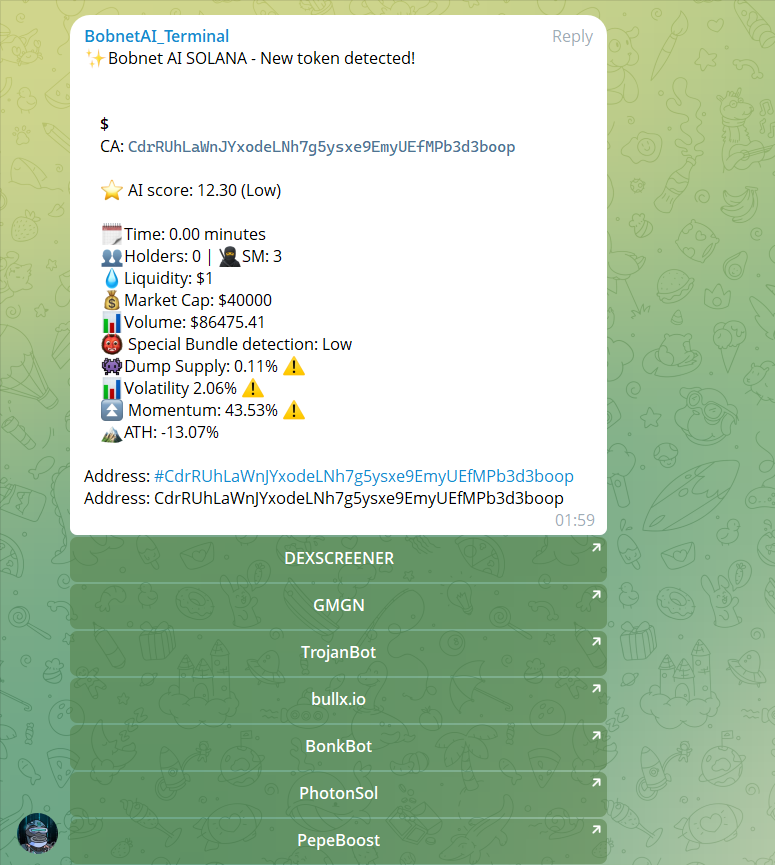Click the bar chart emoji beside Volatility
775x865 pixels.
pyautogui.click(x=111, y=388)
